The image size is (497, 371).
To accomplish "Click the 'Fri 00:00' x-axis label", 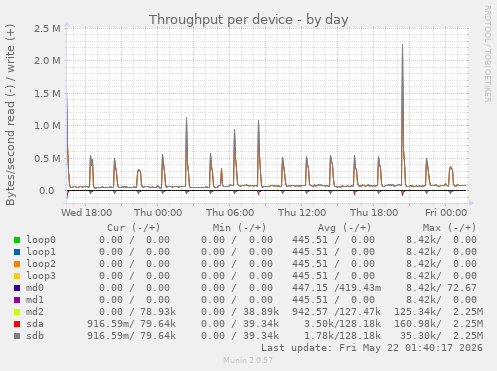I will pos(446,212).
